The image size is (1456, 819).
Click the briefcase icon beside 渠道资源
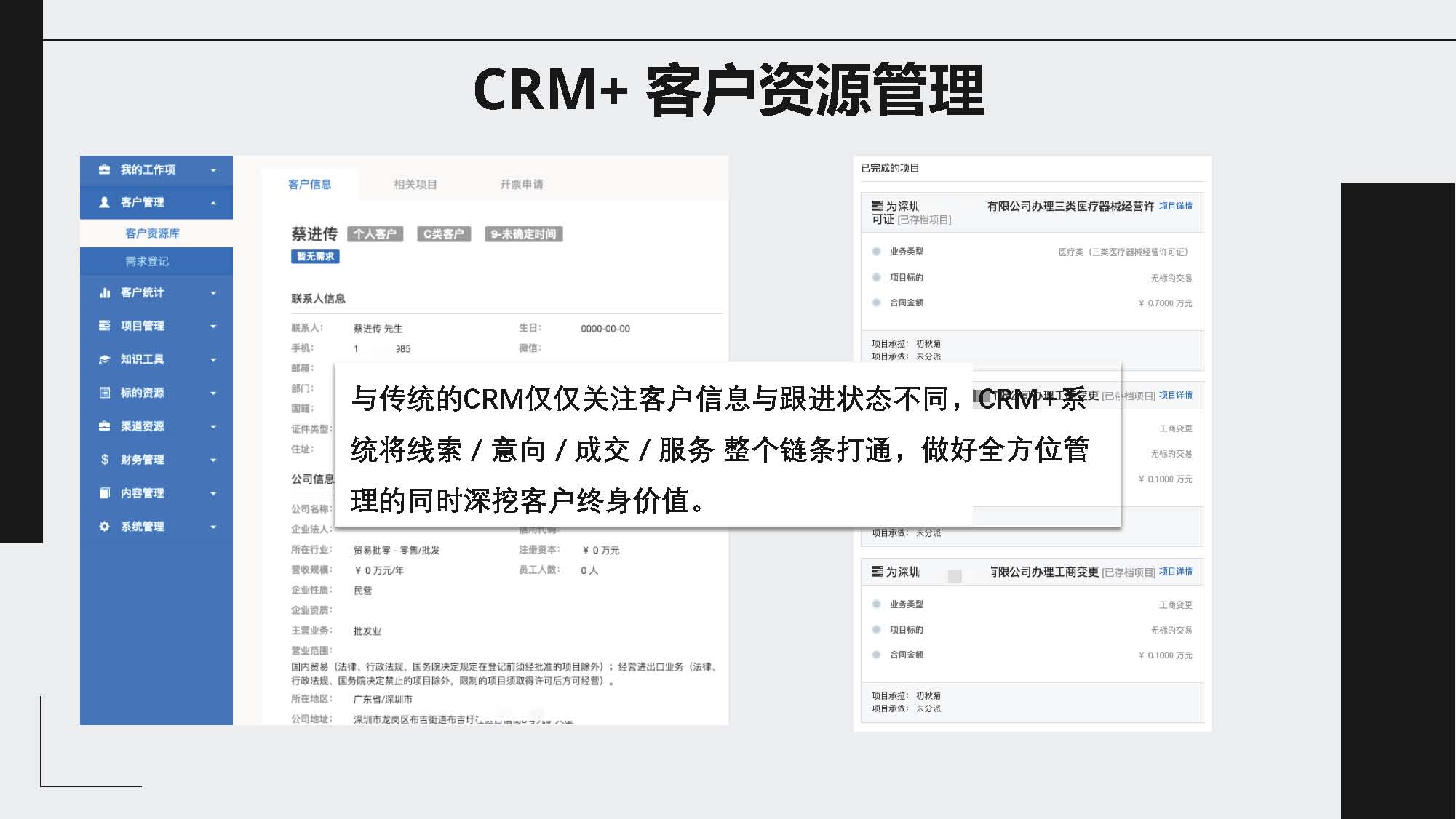[x=104, y=426]
